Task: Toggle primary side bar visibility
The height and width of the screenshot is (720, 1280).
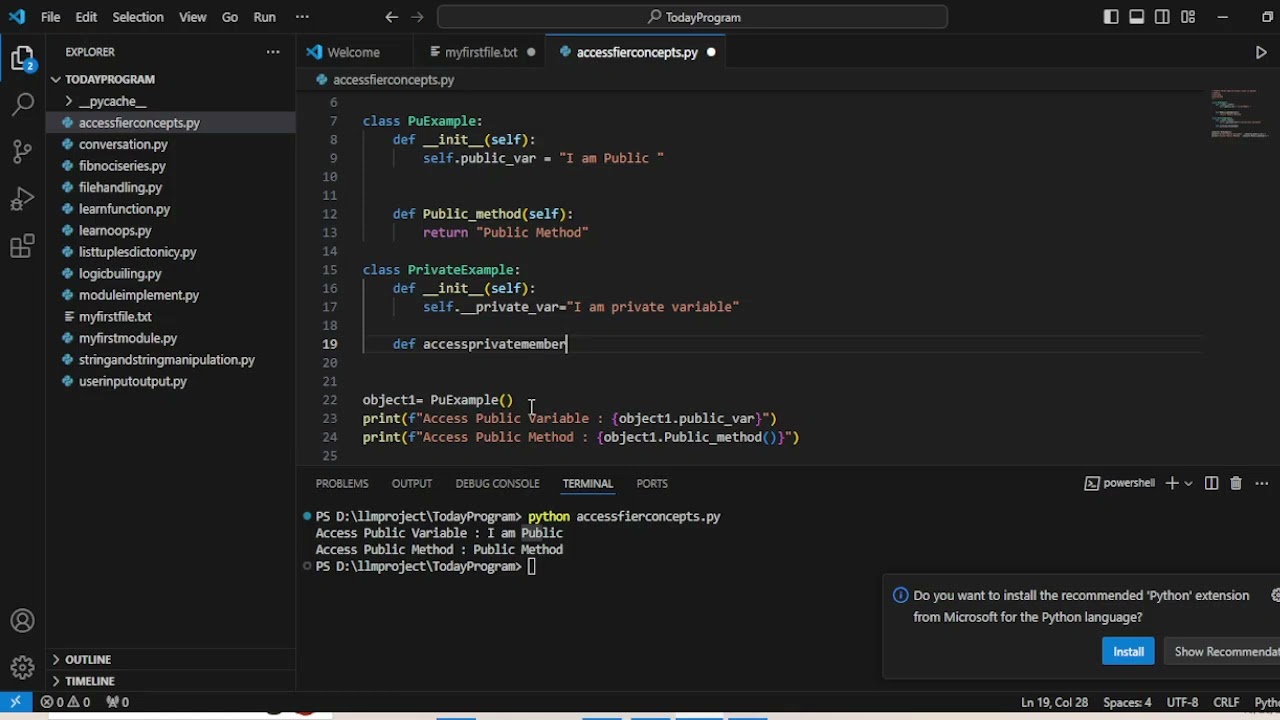Action: click(x=1111, y=17)
